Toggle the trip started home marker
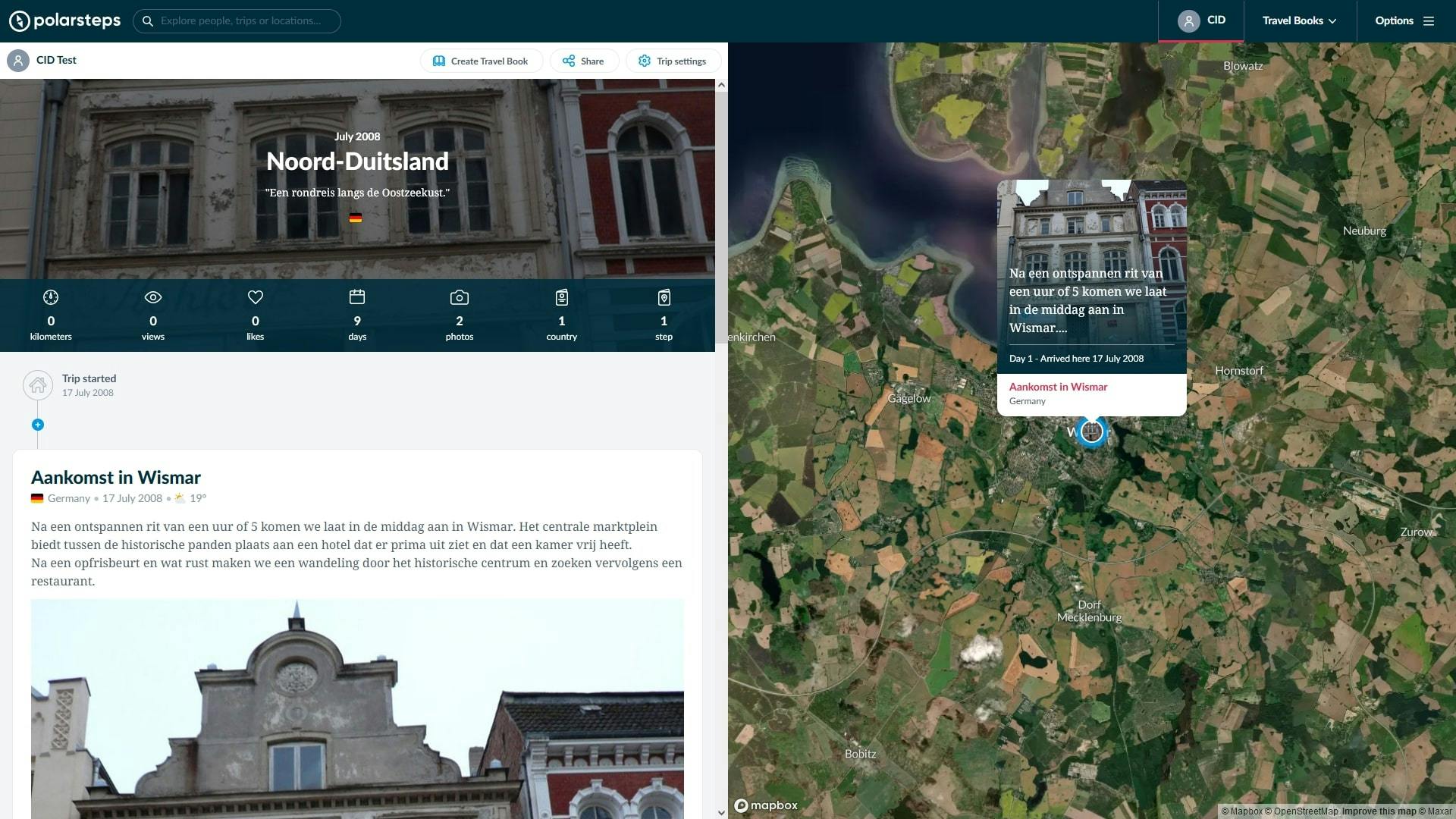 pos(38,385)
